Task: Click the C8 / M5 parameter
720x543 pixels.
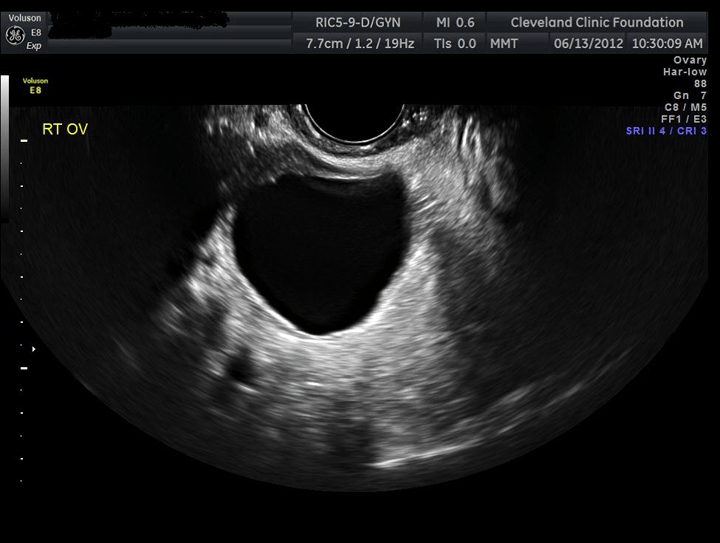Action: coord(686,107)
